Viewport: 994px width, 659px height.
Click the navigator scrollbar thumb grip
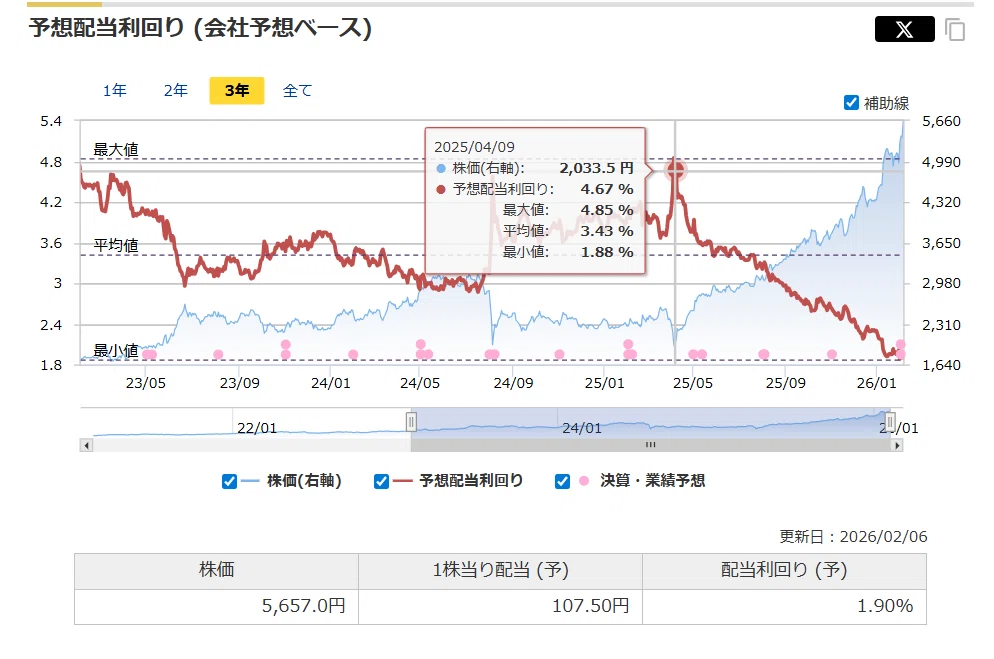pos(650,445)
